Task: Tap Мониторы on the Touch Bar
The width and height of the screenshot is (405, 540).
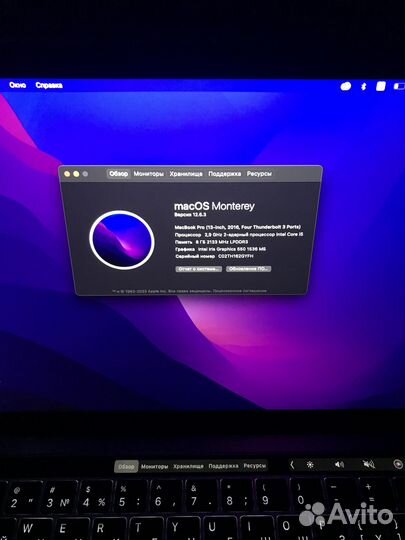Action: pos(155,467)
